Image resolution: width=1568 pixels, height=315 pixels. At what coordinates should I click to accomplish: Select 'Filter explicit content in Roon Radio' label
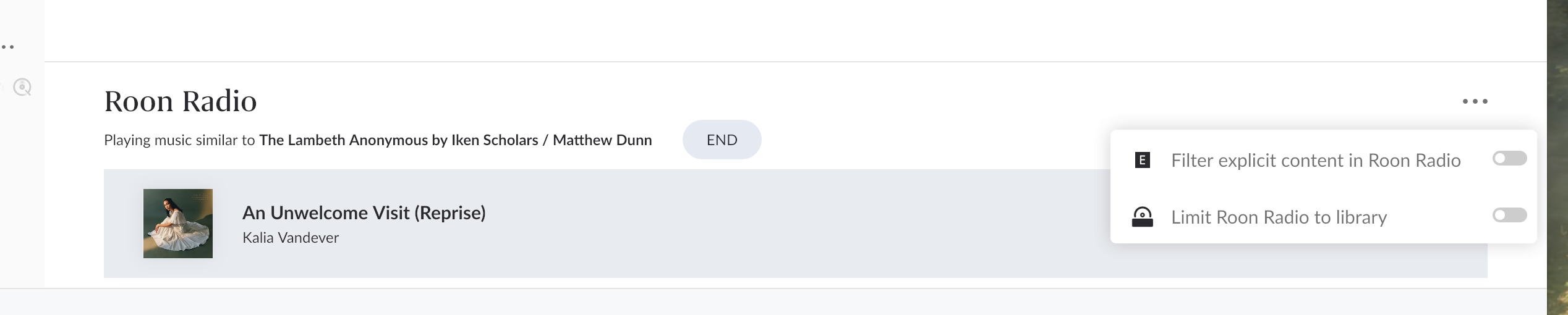1316,161
